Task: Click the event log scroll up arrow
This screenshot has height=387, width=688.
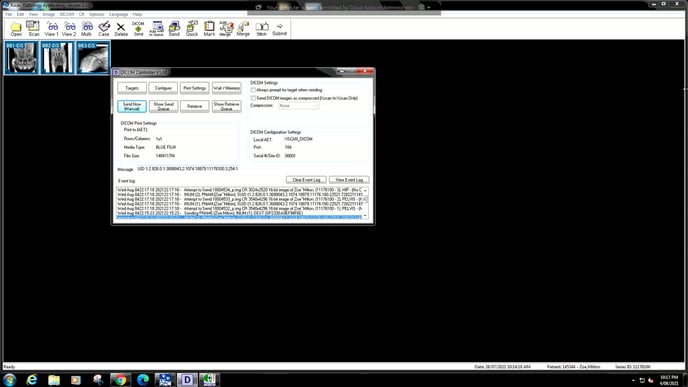Action: 366,190
